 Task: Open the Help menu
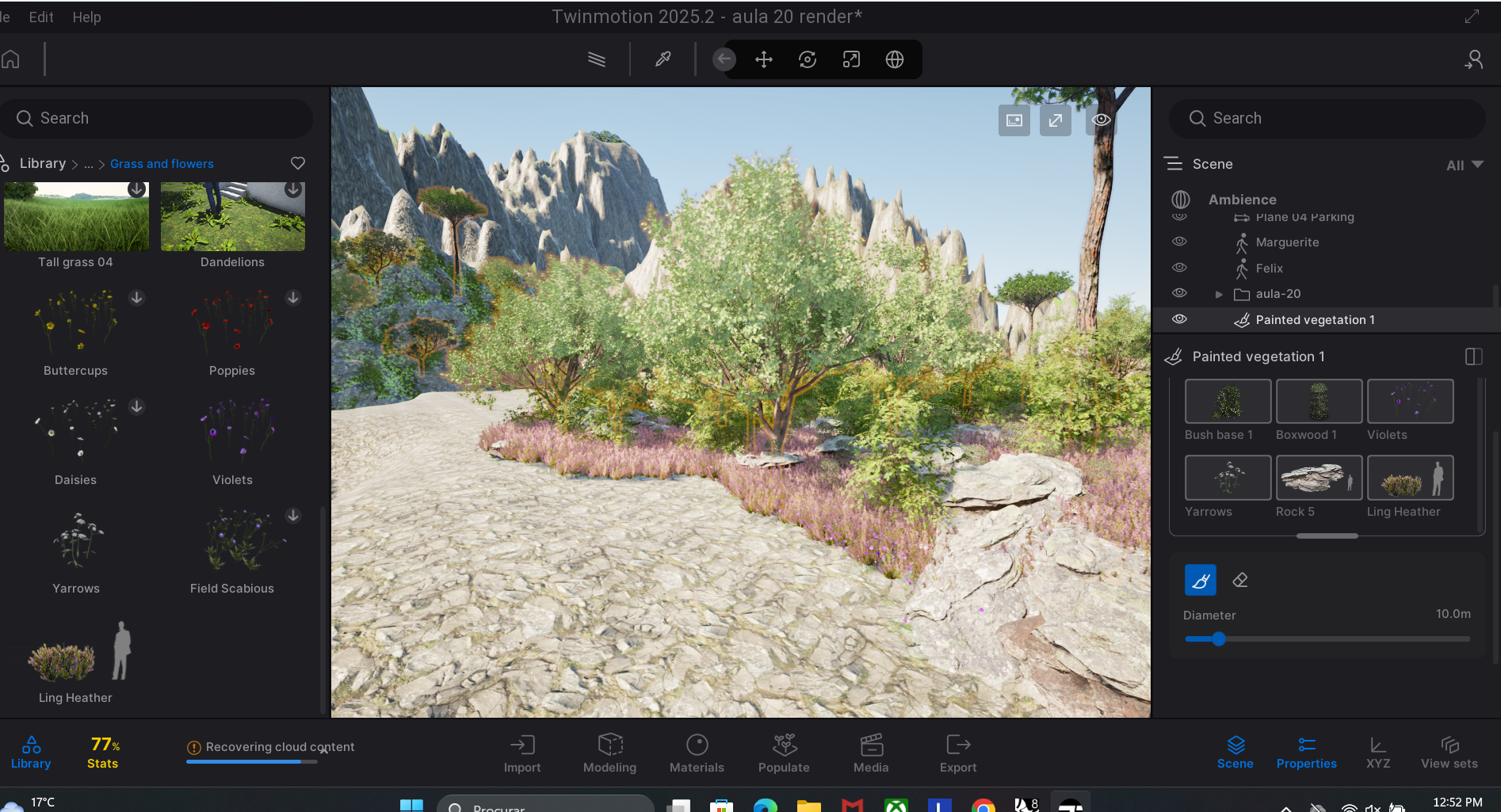86,17
